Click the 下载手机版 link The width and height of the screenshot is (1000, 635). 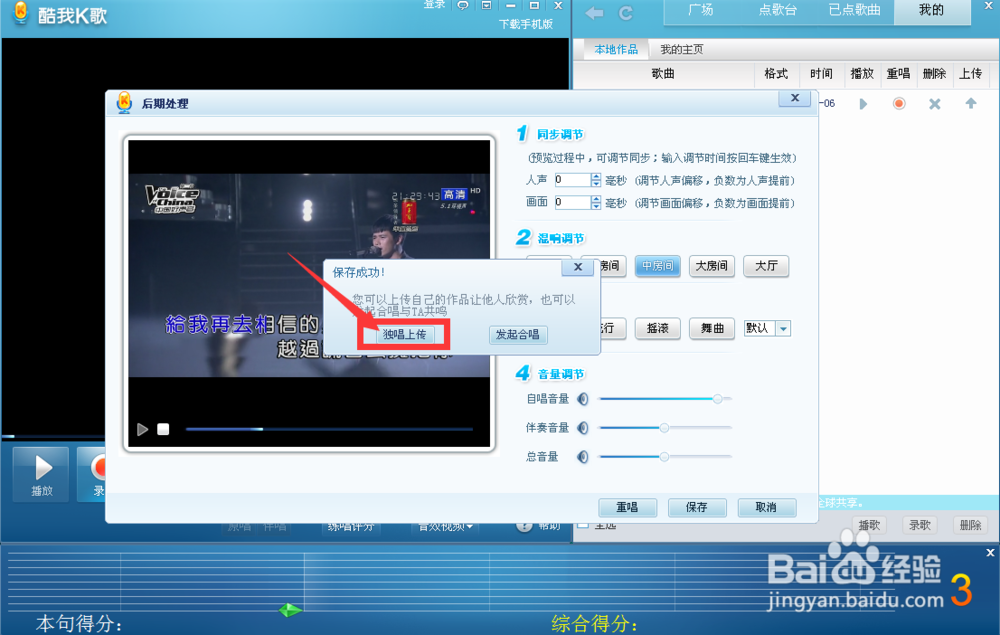pos(526,24)
